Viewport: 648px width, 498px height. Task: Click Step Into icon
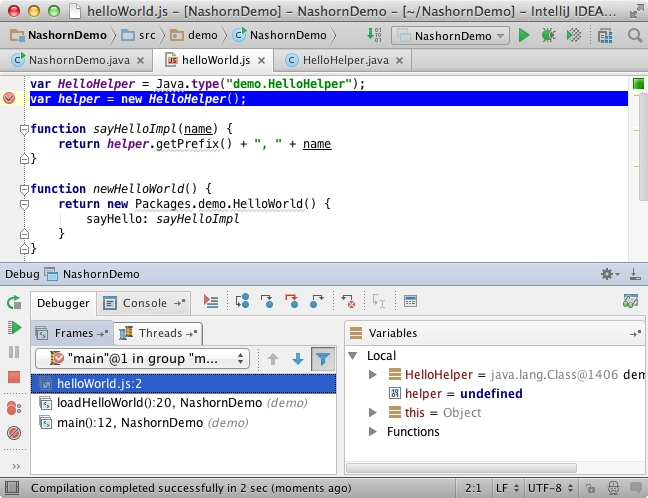267,301
